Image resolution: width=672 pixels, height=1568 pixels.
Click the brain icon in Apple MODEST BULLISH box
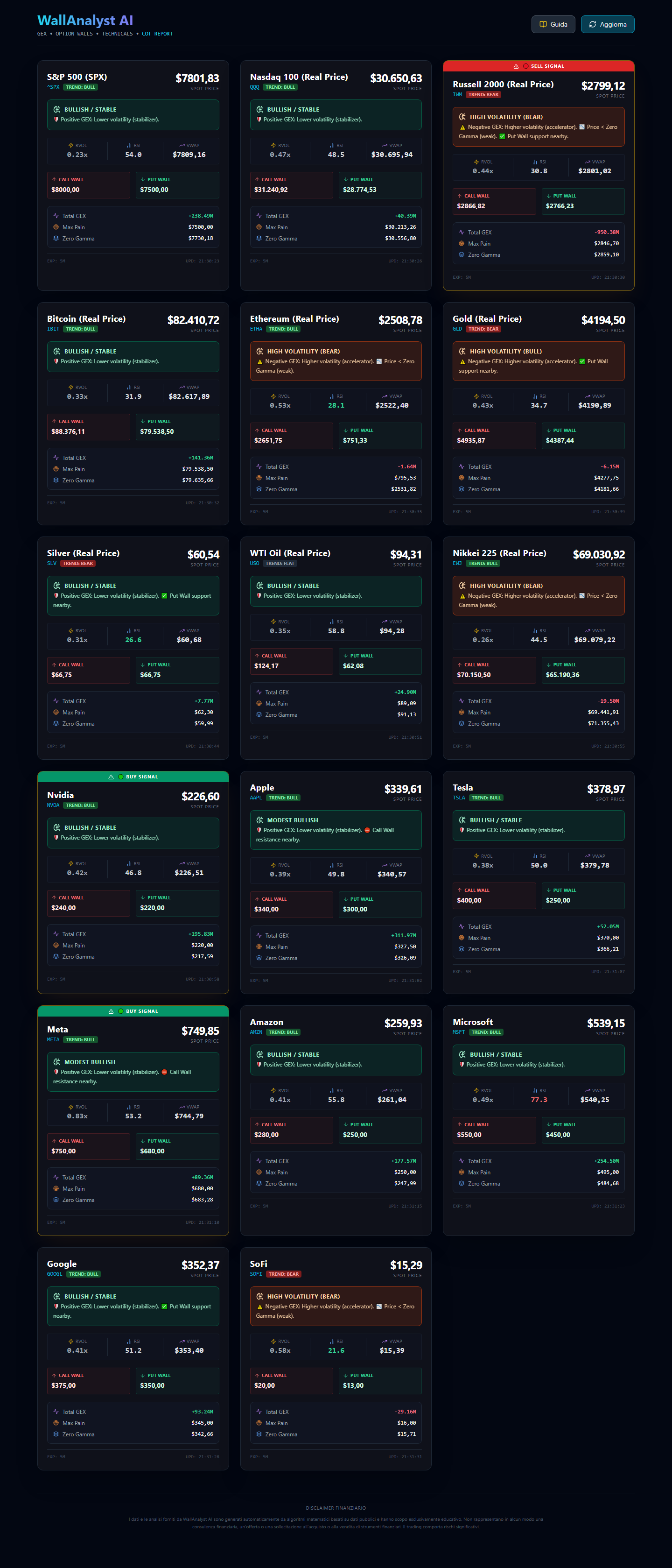pos(259,820)
